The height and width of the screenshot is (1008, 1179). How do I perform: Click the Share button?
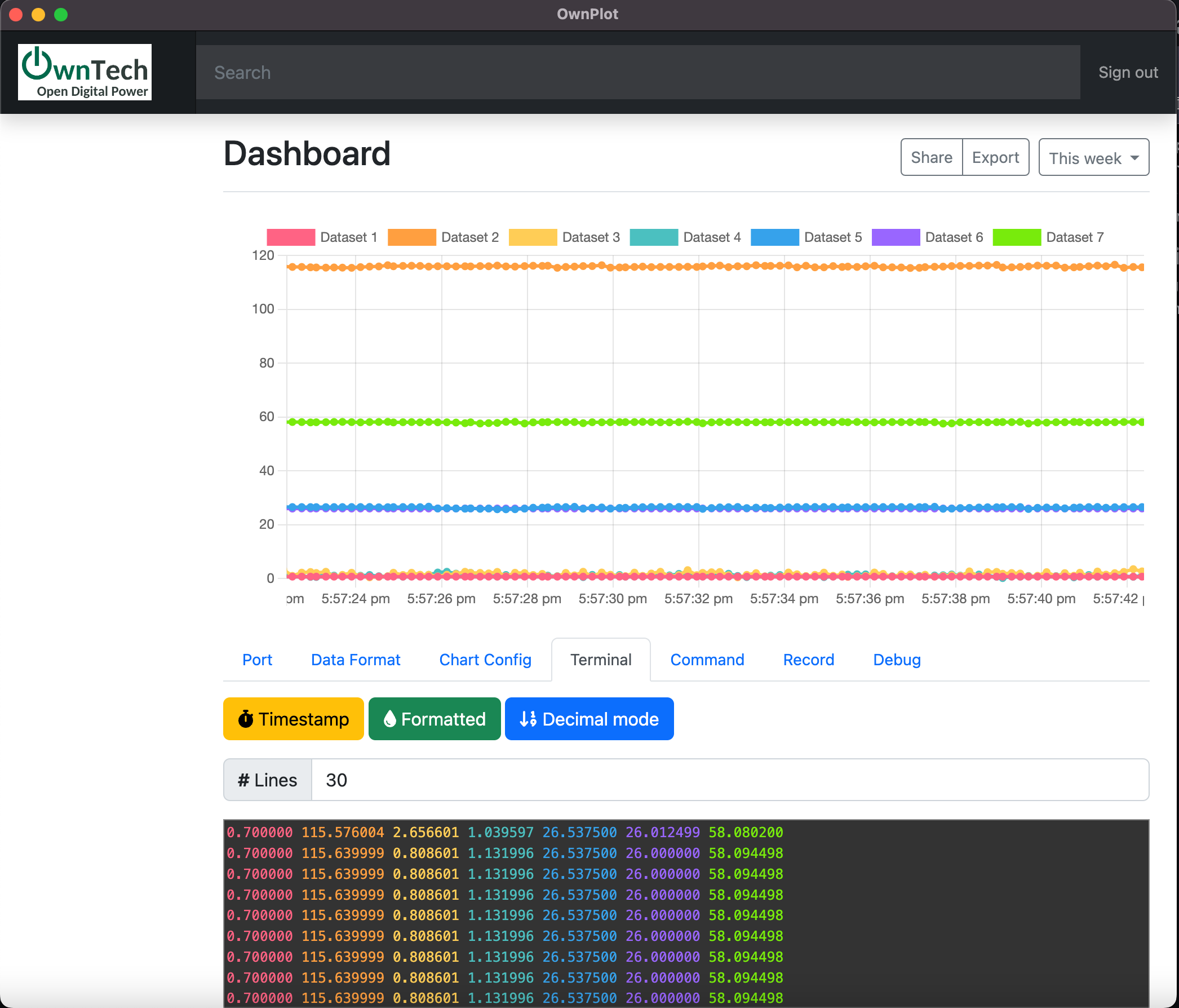[x=931, y=158]
